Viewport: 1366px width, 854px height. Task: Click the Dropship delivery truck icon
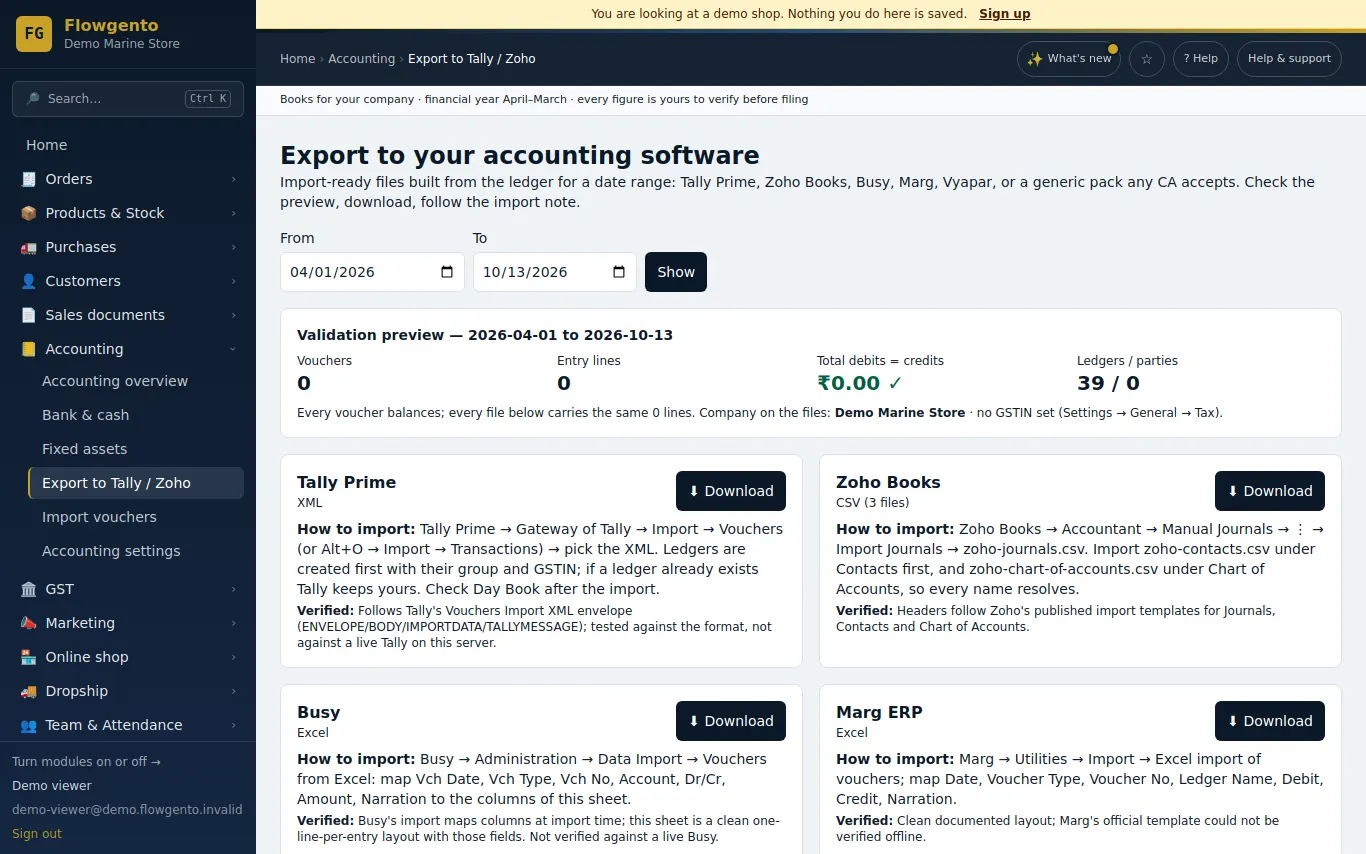[x=28, y=691]
